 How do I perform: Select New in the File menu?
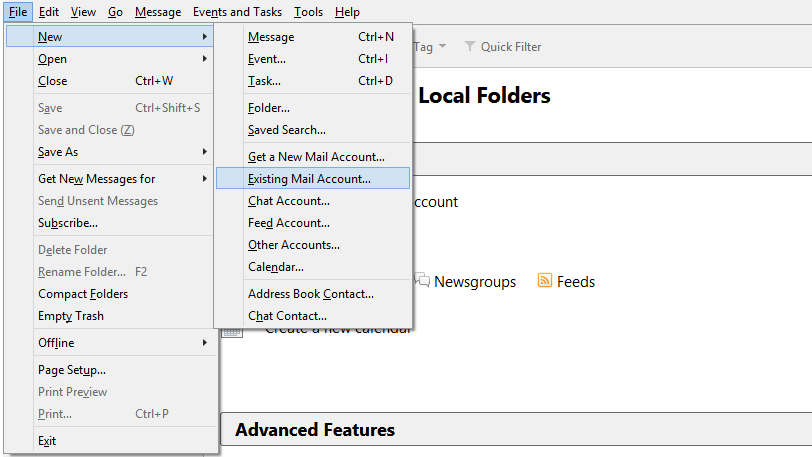[109, 37]
